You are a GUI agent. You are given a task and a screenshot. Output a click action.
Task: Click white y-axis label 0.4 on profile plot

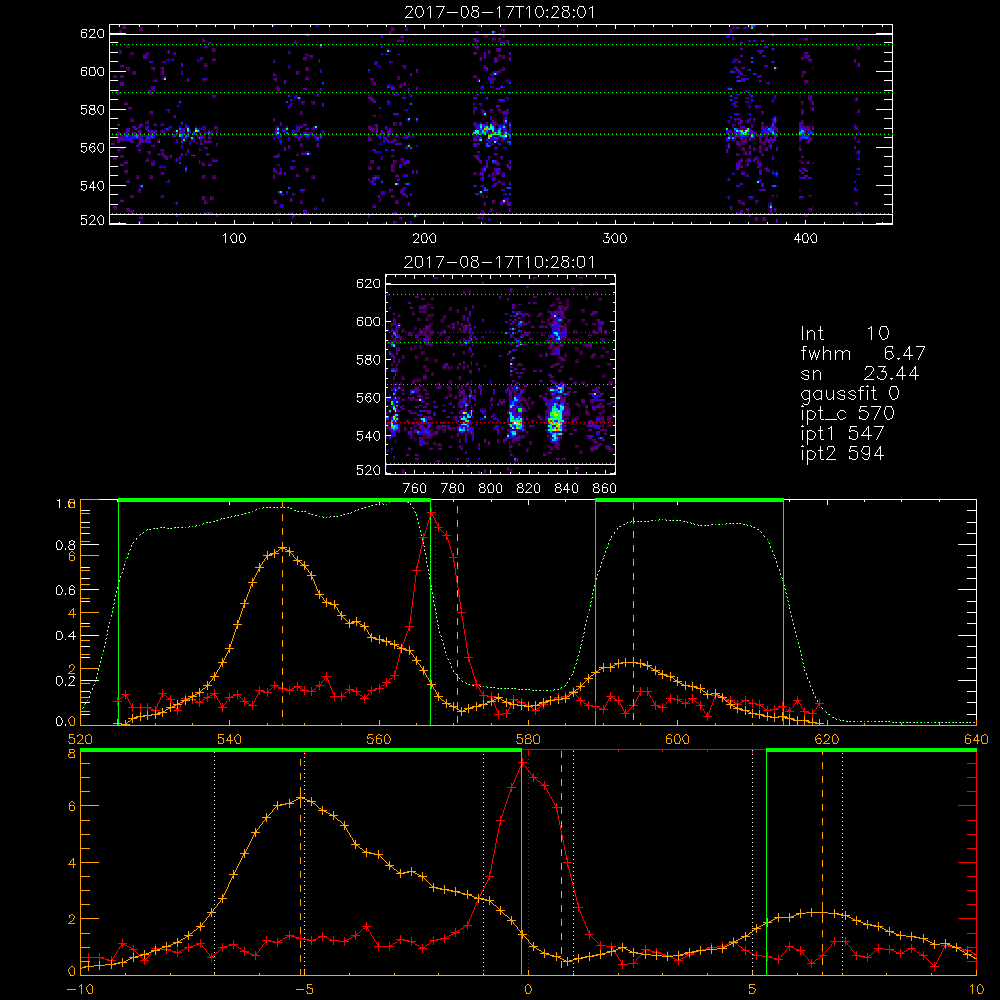64,636
